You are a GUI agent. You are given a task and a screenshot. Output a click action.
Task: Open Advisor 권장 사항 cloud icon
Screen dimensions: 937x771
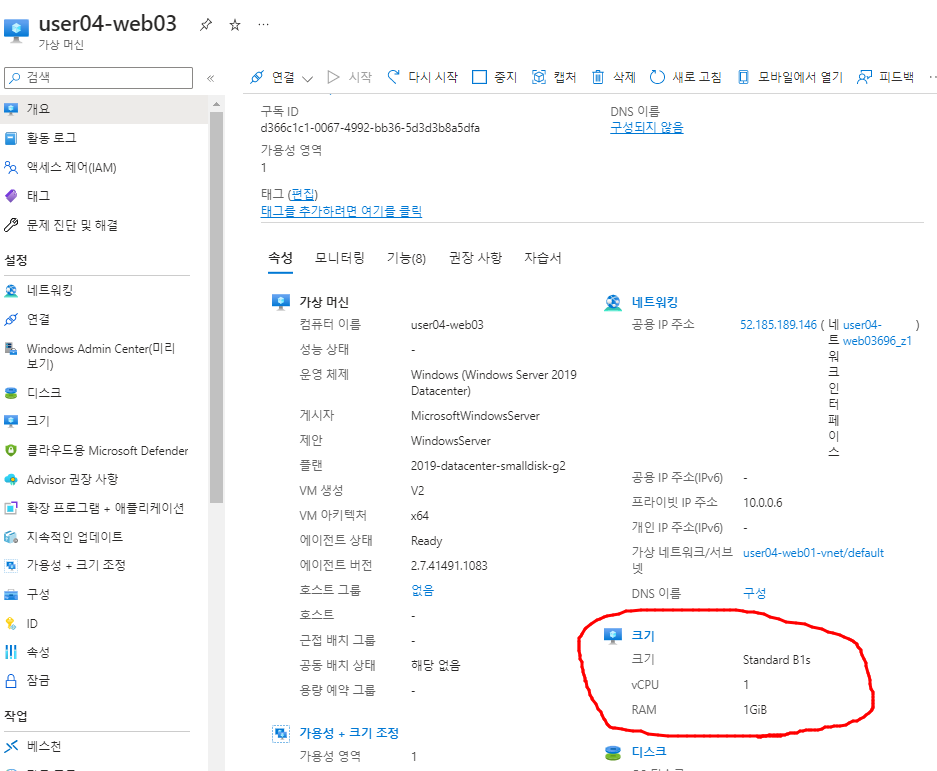pos(11,479)
